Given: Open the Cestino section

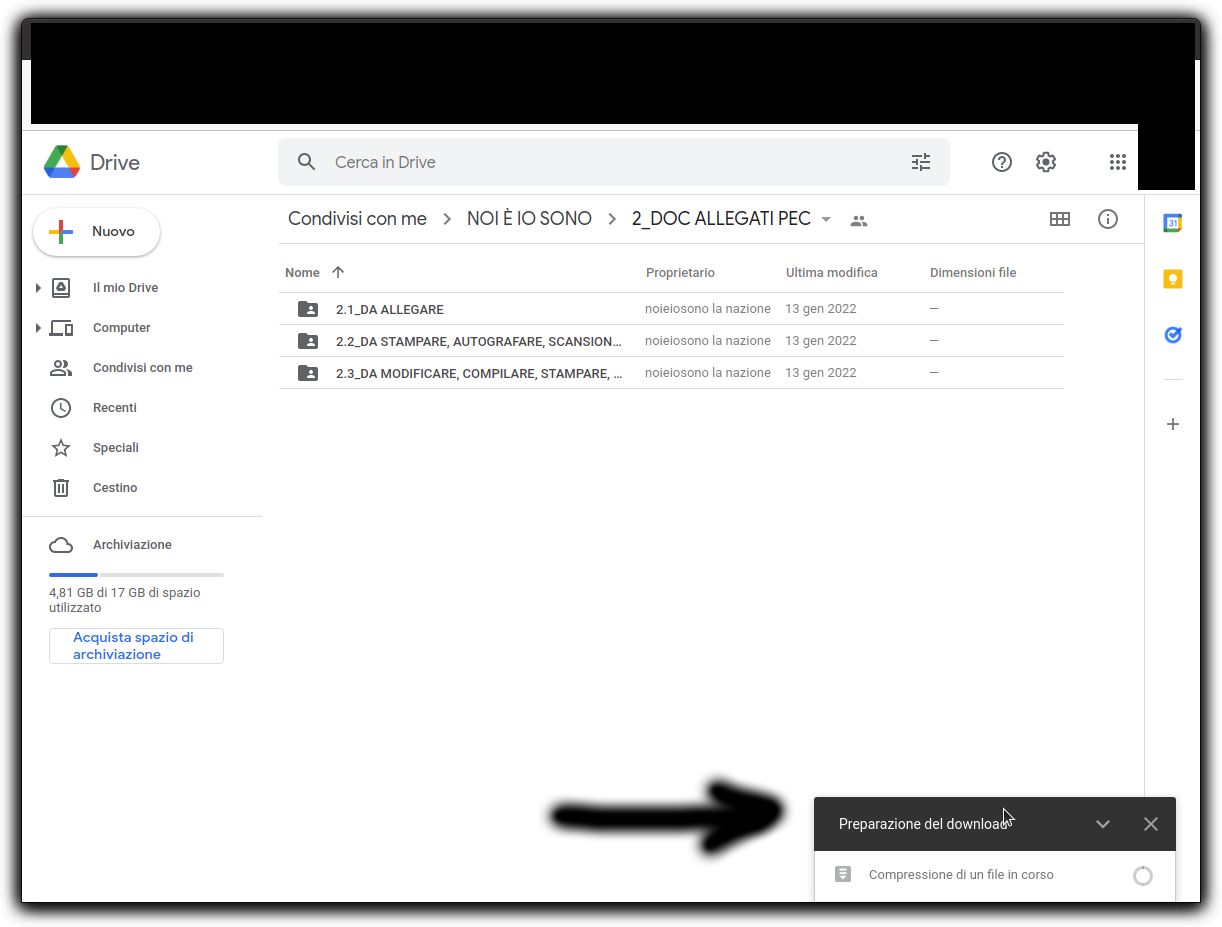Looking at the screenshot, I should 115,488.
